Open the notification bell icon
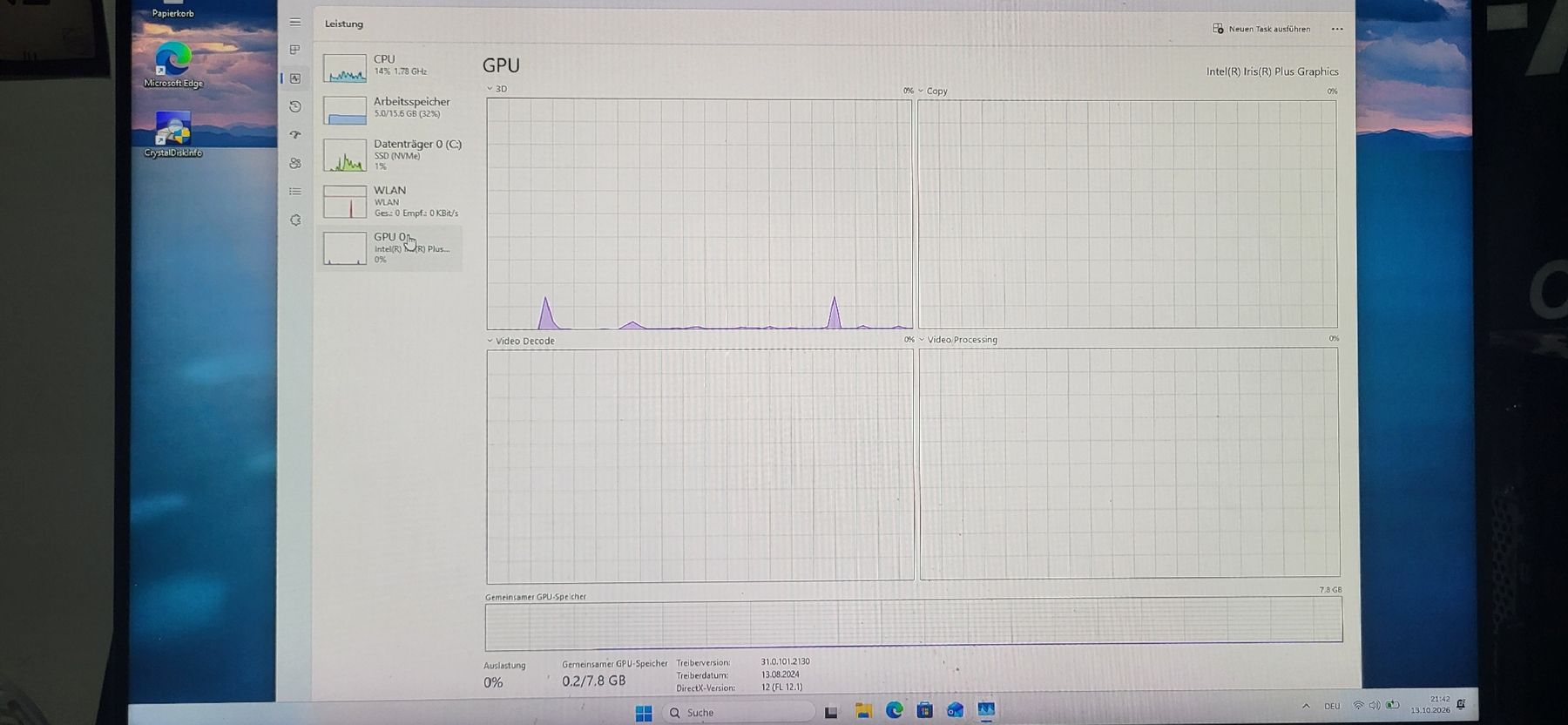Screen dimensions: 1568x725 (1461, 703)
